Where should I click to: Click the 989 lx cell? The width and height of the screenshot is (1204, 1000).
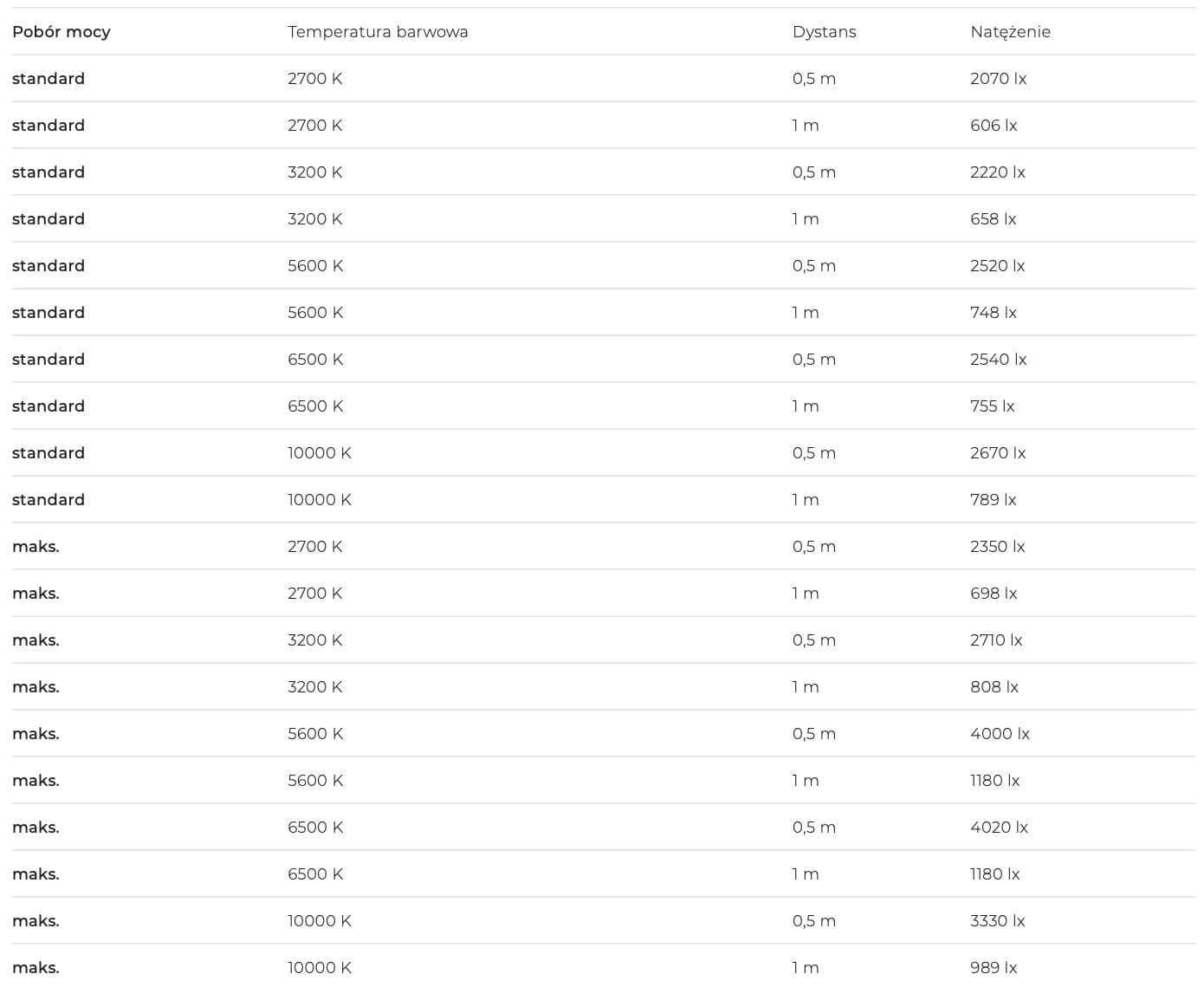tap(994, 968)
